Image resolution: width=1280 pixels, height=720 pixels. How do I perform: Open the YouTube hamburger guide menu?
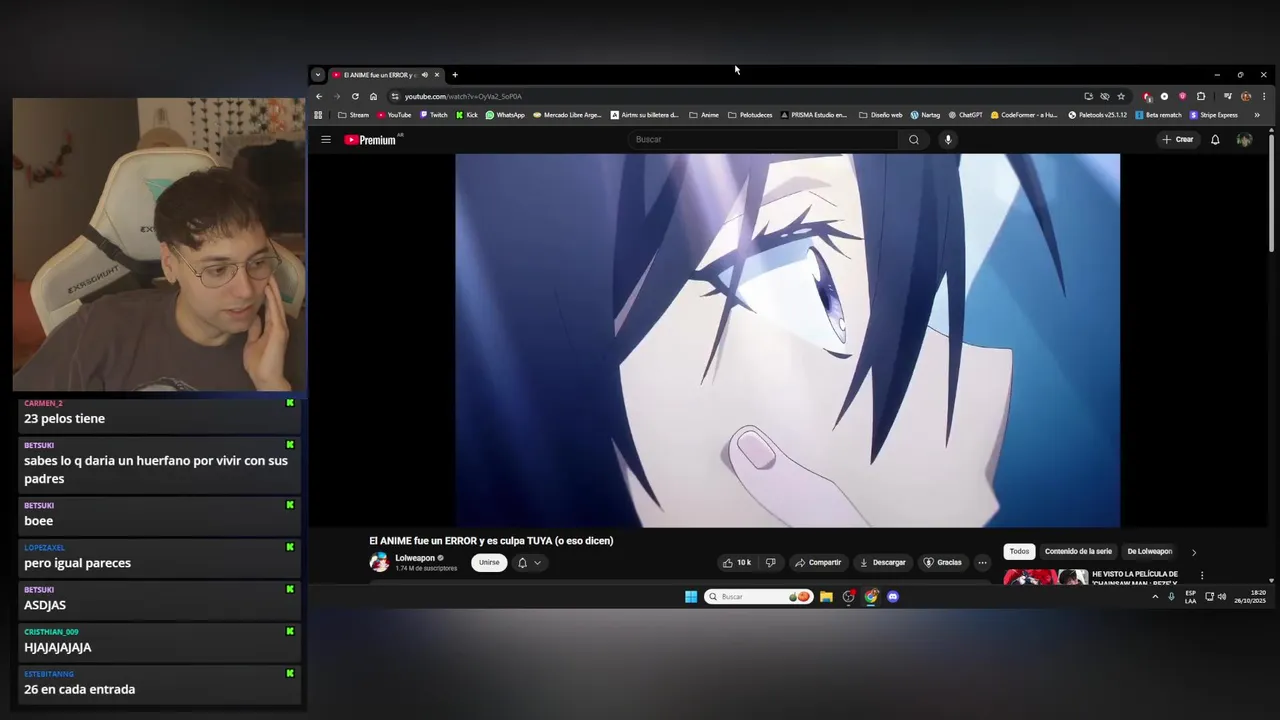tap(325, 140)
